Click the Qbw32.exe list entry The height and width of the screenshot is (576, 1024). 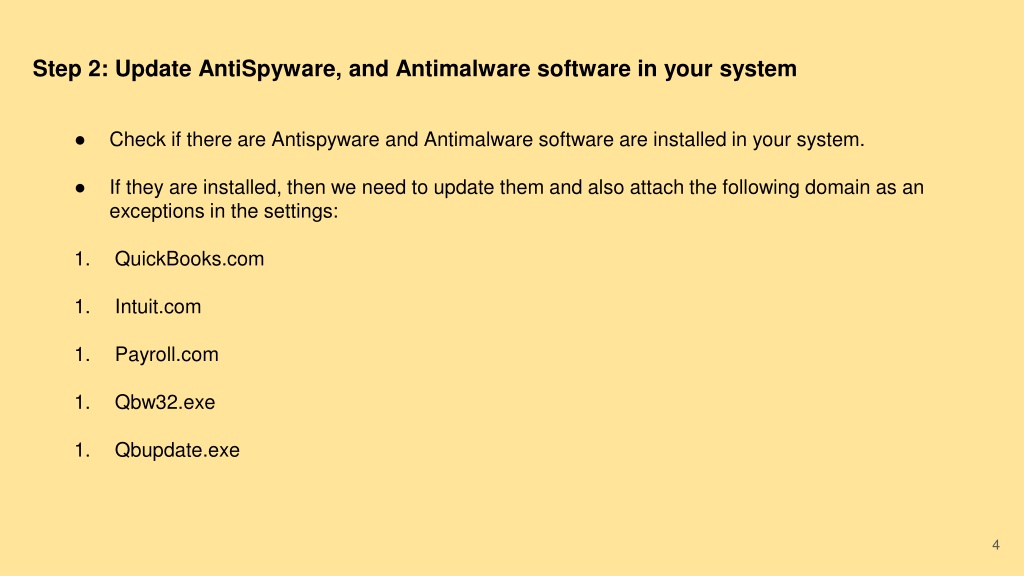coord(165,402)
